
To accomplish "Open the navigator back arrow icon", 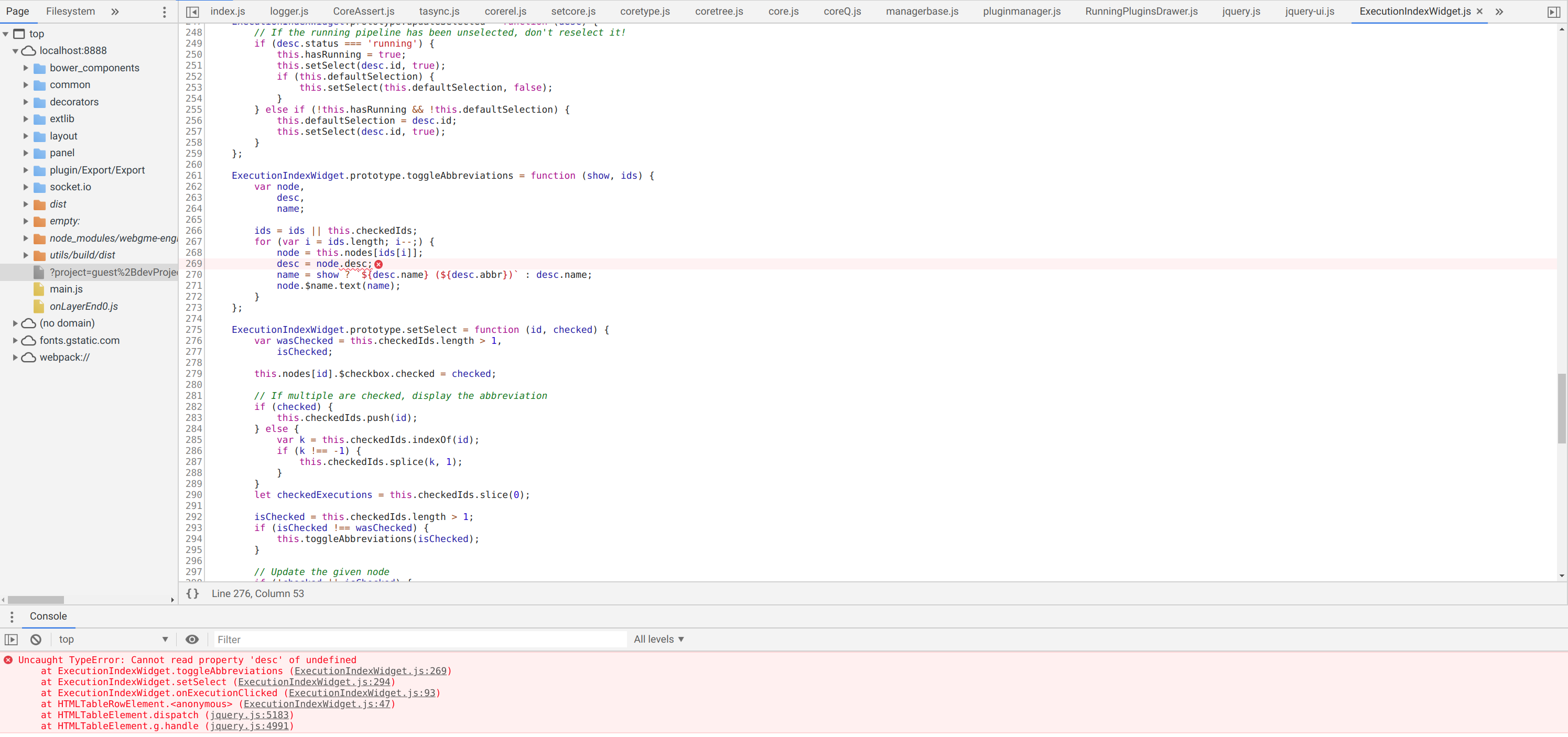I will (x=192, y=11).
